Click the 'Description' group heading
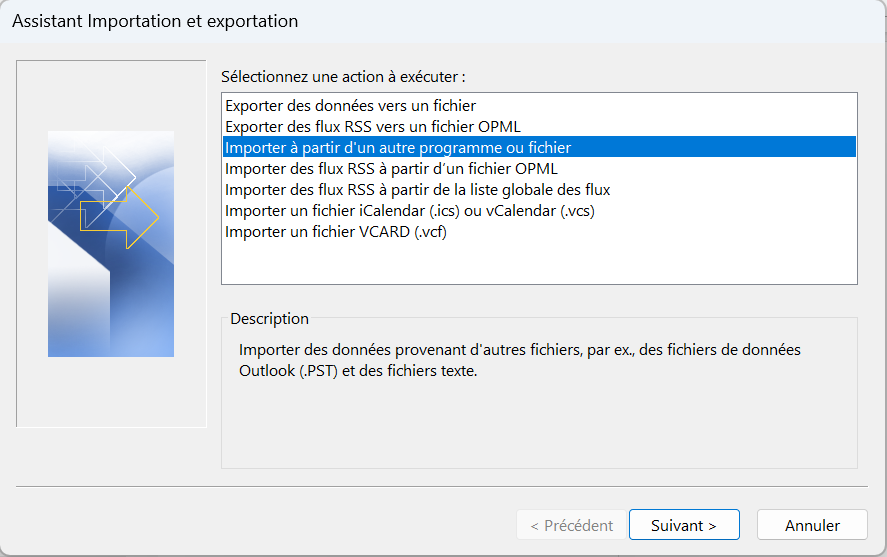Viewport: 887px width, 557px height. 269,319
